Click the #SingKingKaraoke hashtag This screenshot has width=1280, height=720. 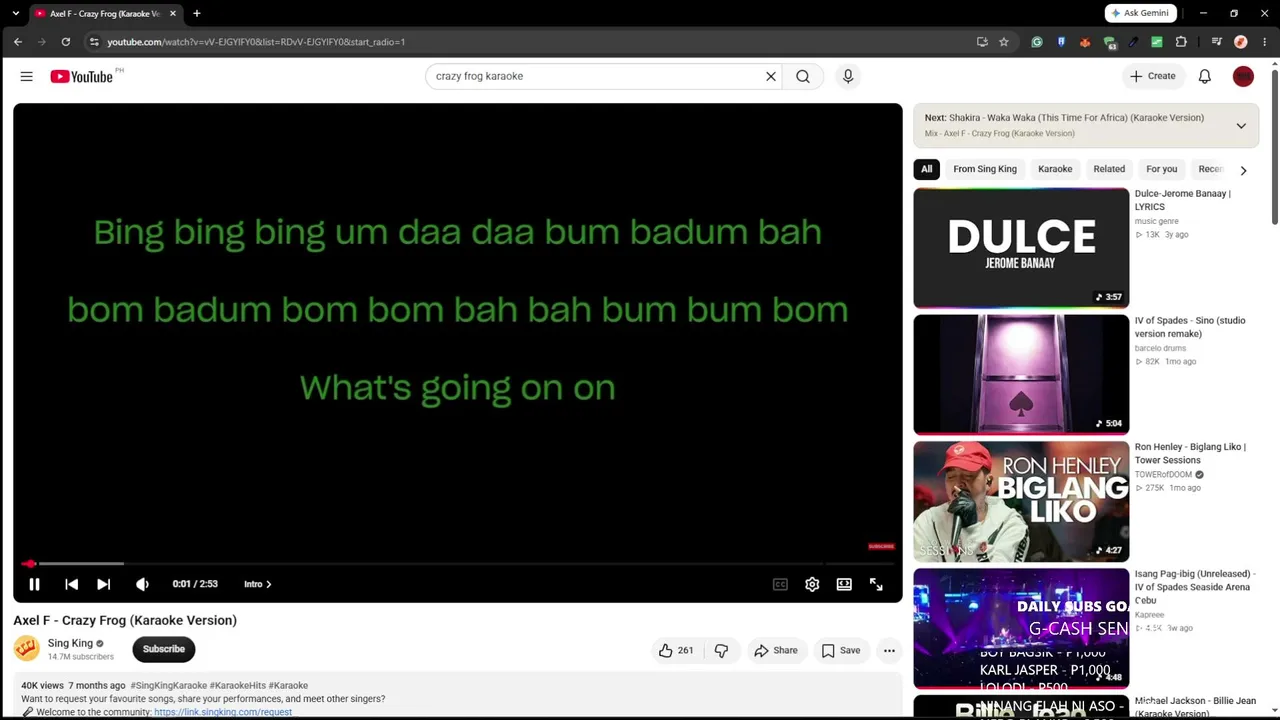[x=168, y=686]
